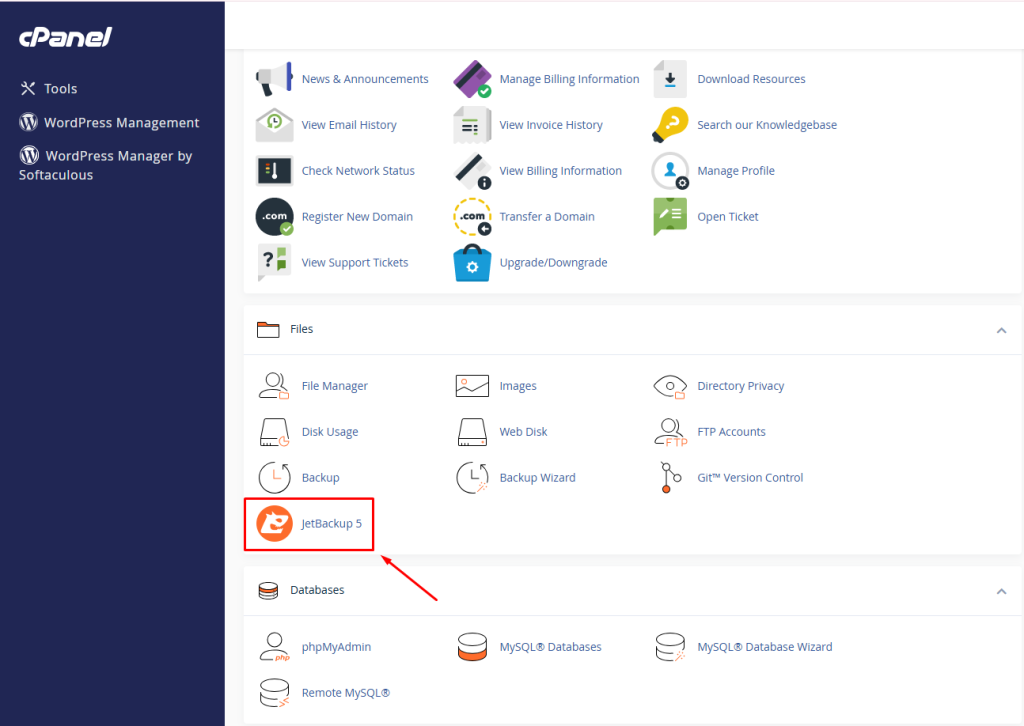Open the Directory Privacy eye icon
The image size is (1024, 726).
tap(670, 386)
